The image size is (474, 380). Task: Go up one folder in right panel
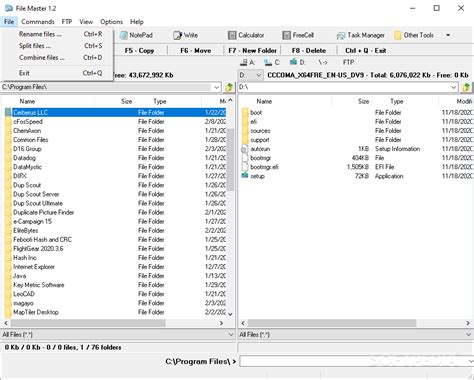coord(466,87)
